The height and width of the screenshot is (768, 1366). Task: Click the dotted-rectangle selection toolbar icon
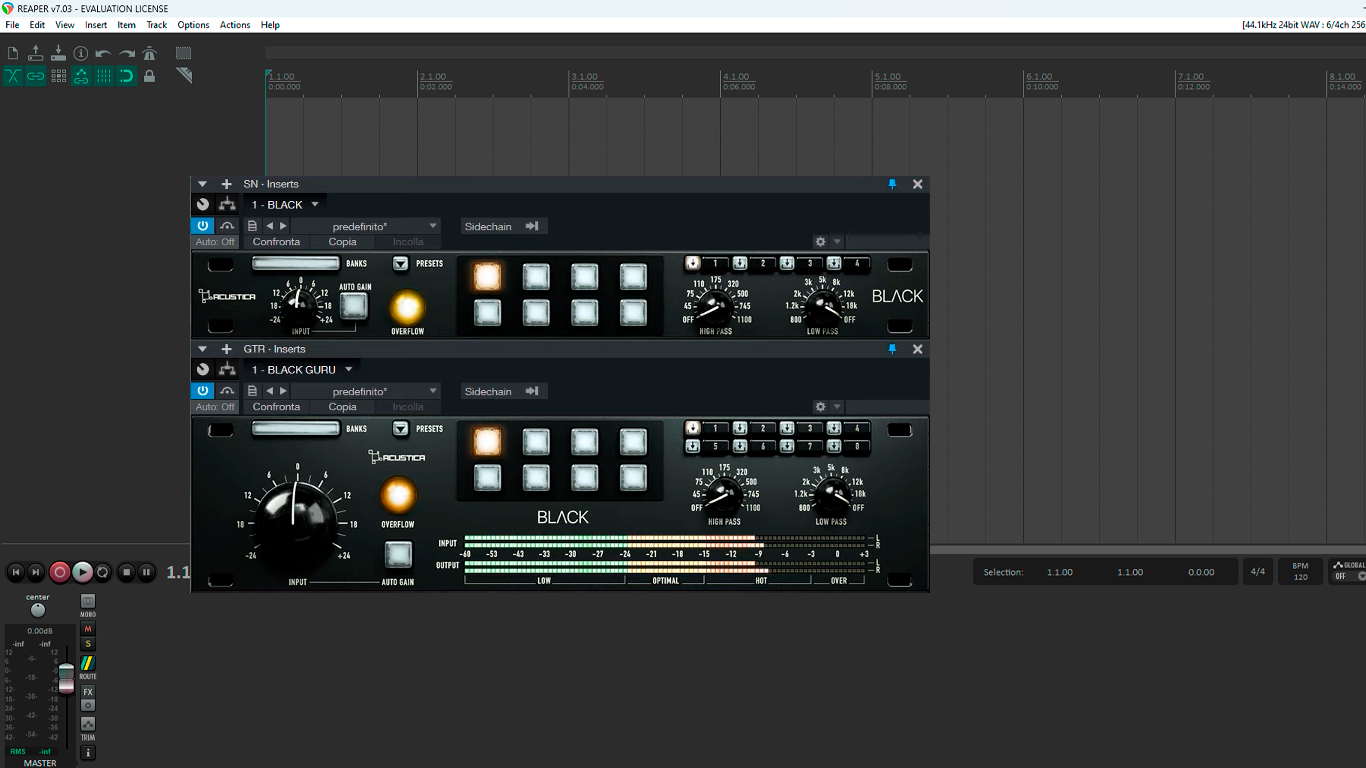point(184,53)
